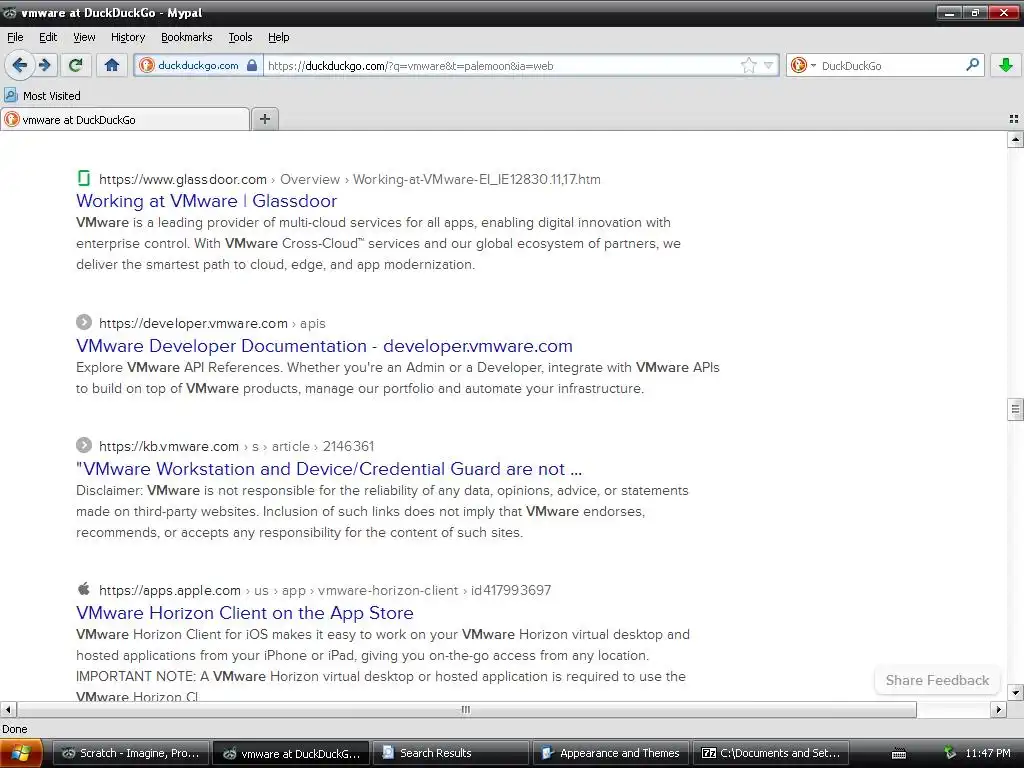Open Working at VMware Glassdoor result
This screenshot has width=1024, height=768.
[x=206, y=200]
